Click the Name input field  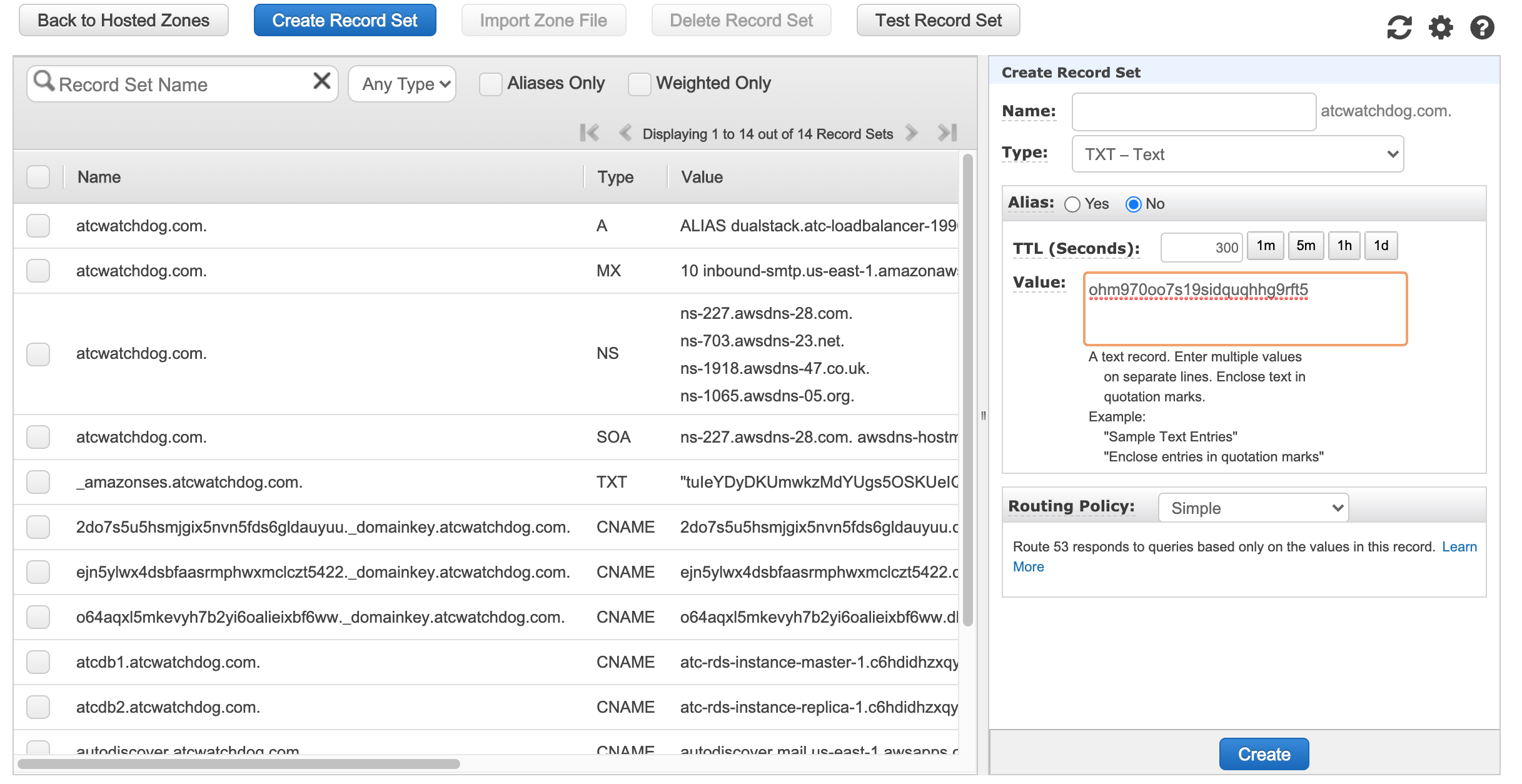[x=1193, y=111]
